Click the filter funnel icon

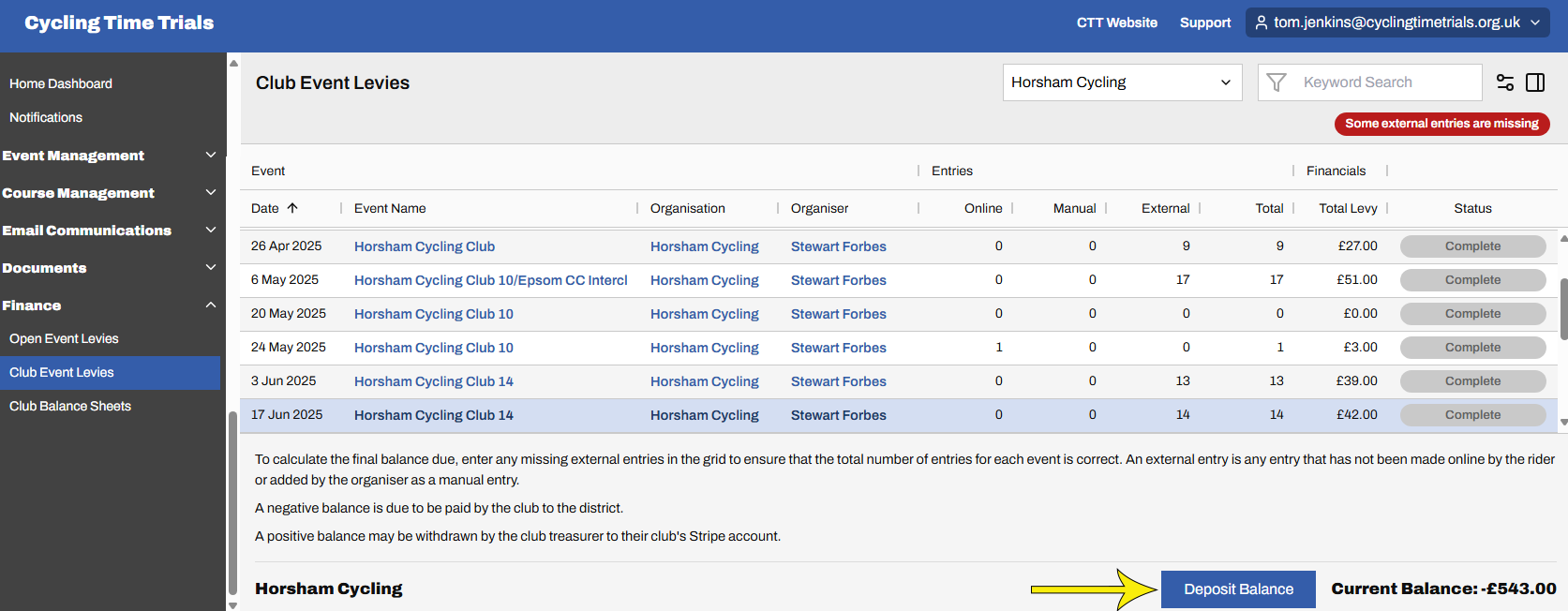tap(1276, 82)
